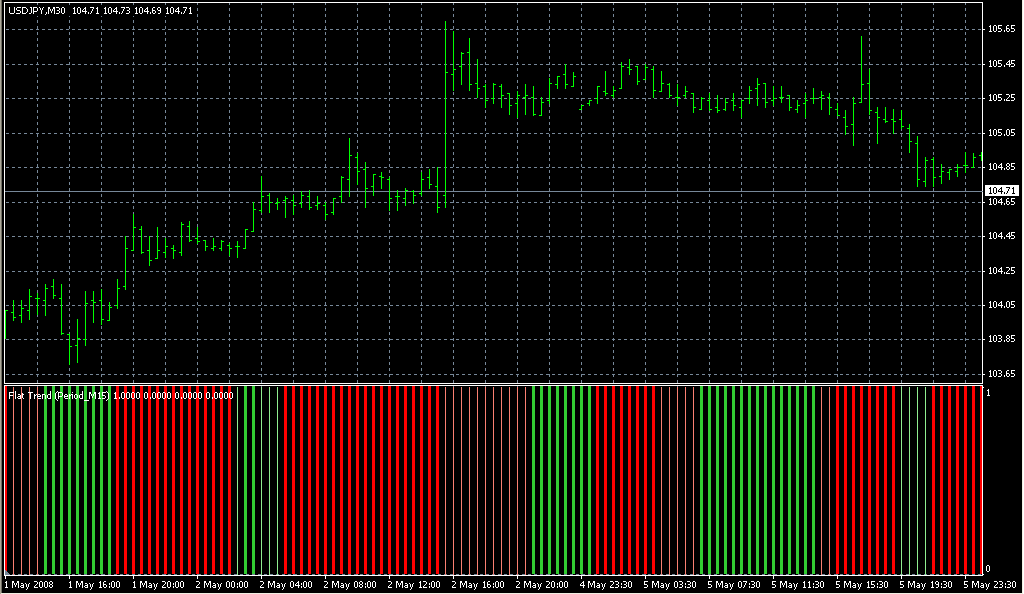Click the 5 May 15:30 time label
Image resolution: width=1024 pixels, height=594 pixels.
862,585
